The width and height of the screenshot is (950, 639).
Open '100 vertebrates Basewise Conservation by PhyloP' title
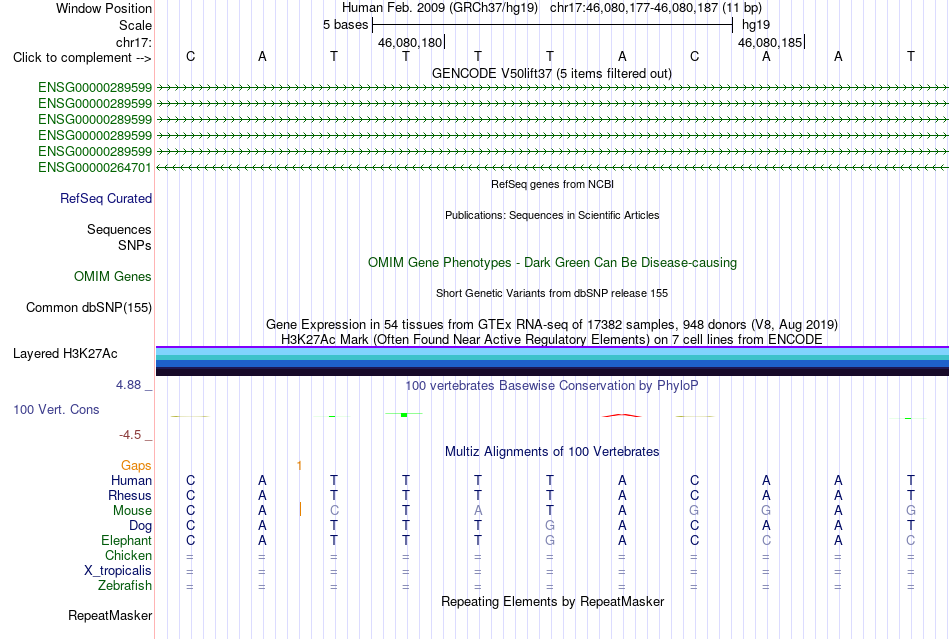point(551,385)
